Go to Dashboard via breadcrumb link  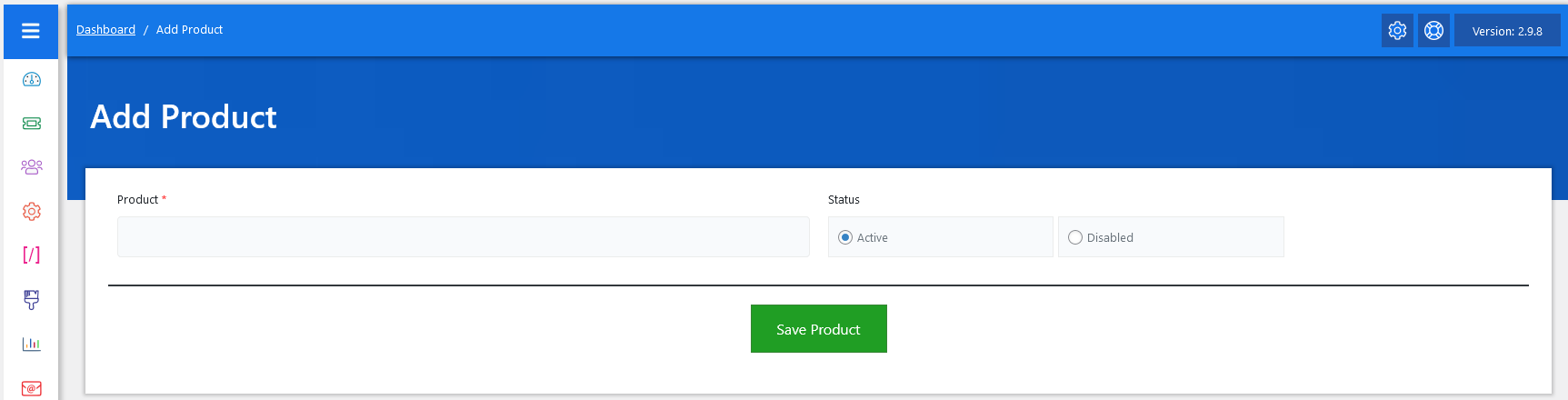(105, 30)
